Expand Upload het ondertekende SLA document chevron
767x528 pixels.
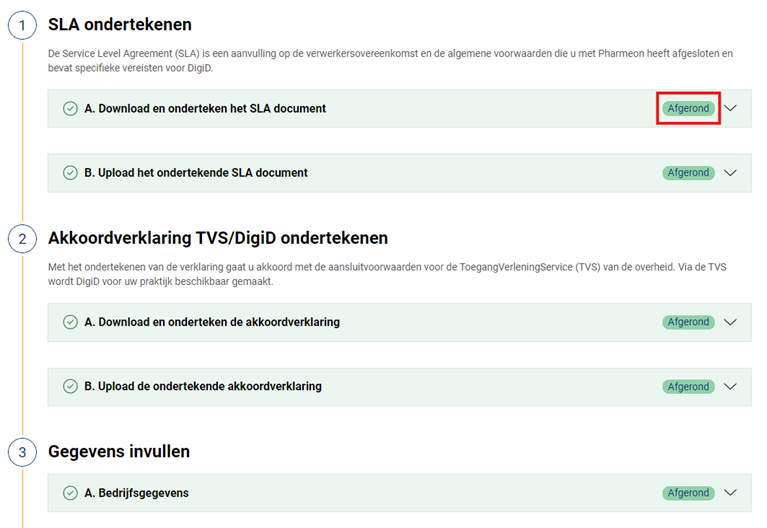[x=730, y=173]
